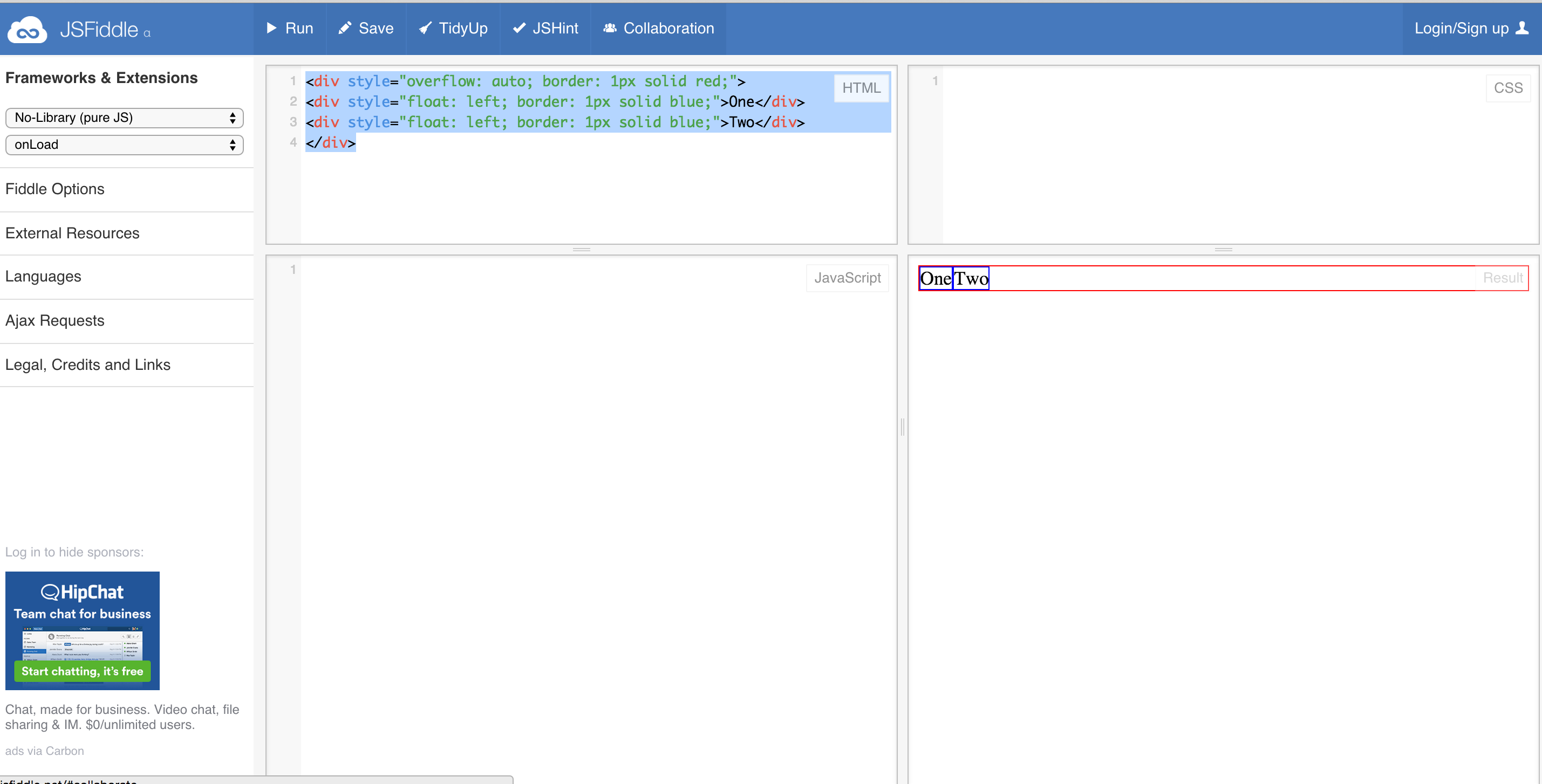Image resolution: width=1542 pixels, height=784 pixels.
Task: Click the Save pencil icon
Action: coord(345,28)
